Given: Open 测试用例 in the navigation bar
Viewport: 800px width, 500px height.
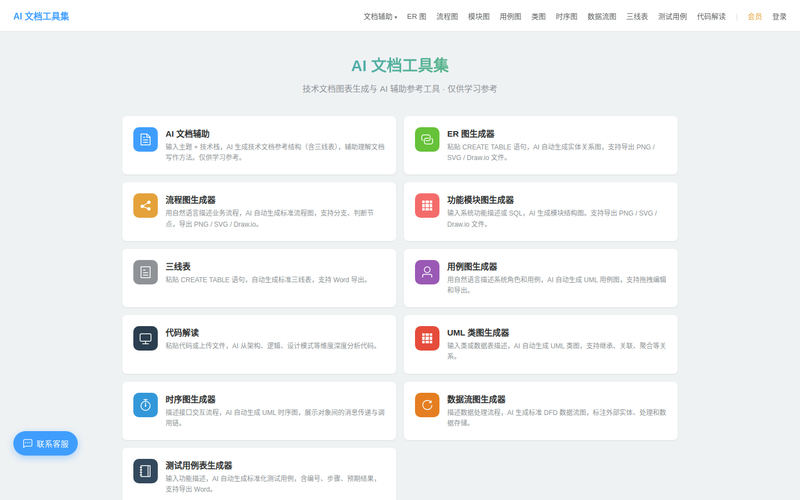Looking at the screenshot, I should (672, 16).
